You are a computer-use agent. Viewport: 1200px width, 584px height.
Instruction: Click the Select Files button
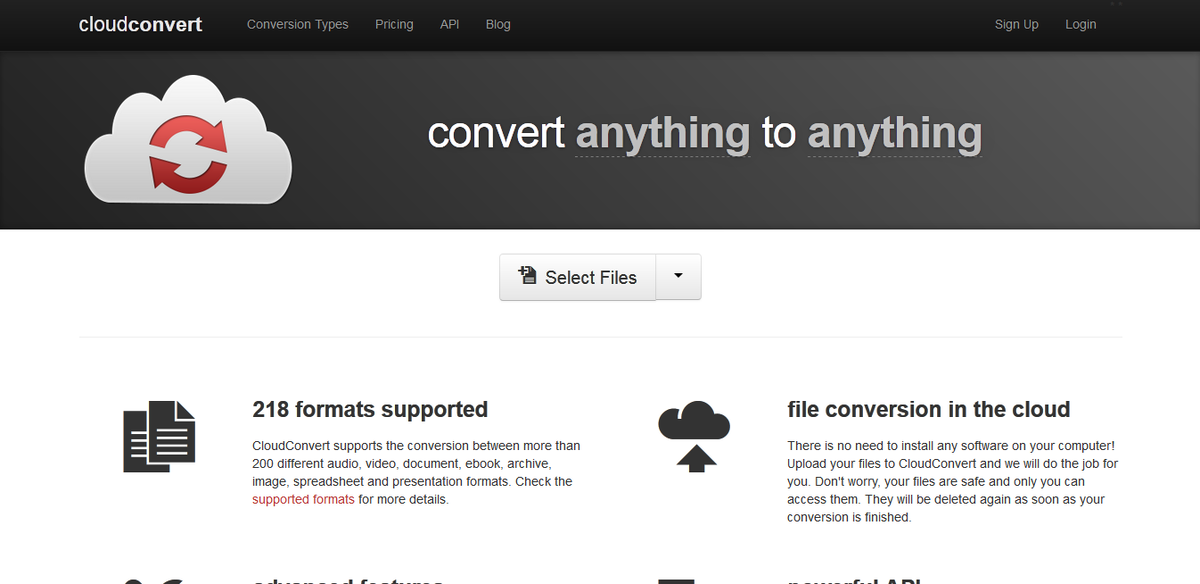577,277
